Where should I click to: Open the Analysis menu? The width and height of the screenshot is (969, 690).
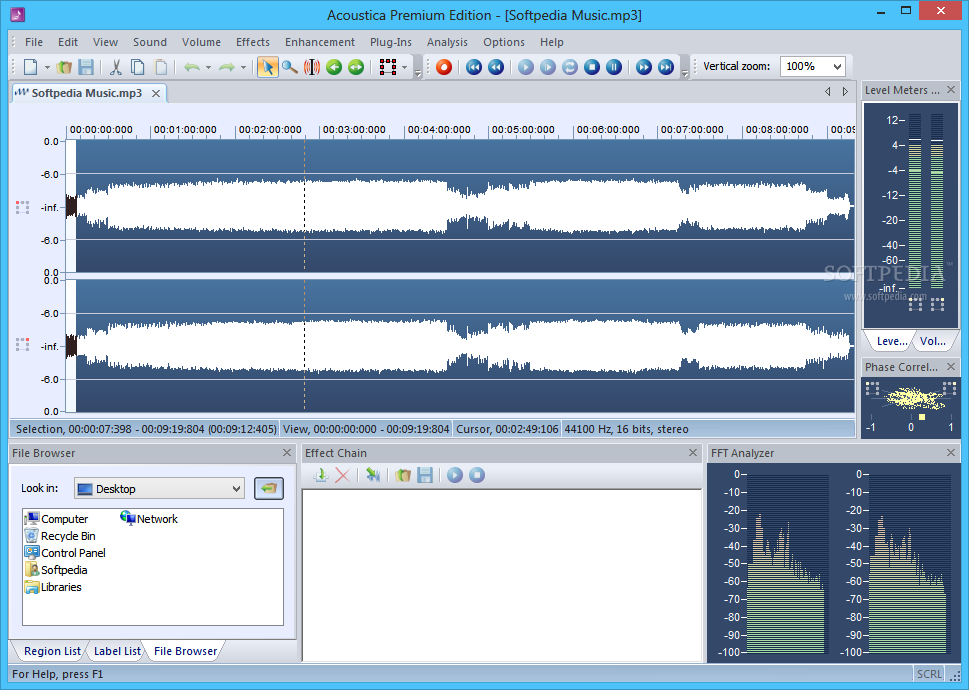pos(447,42)
